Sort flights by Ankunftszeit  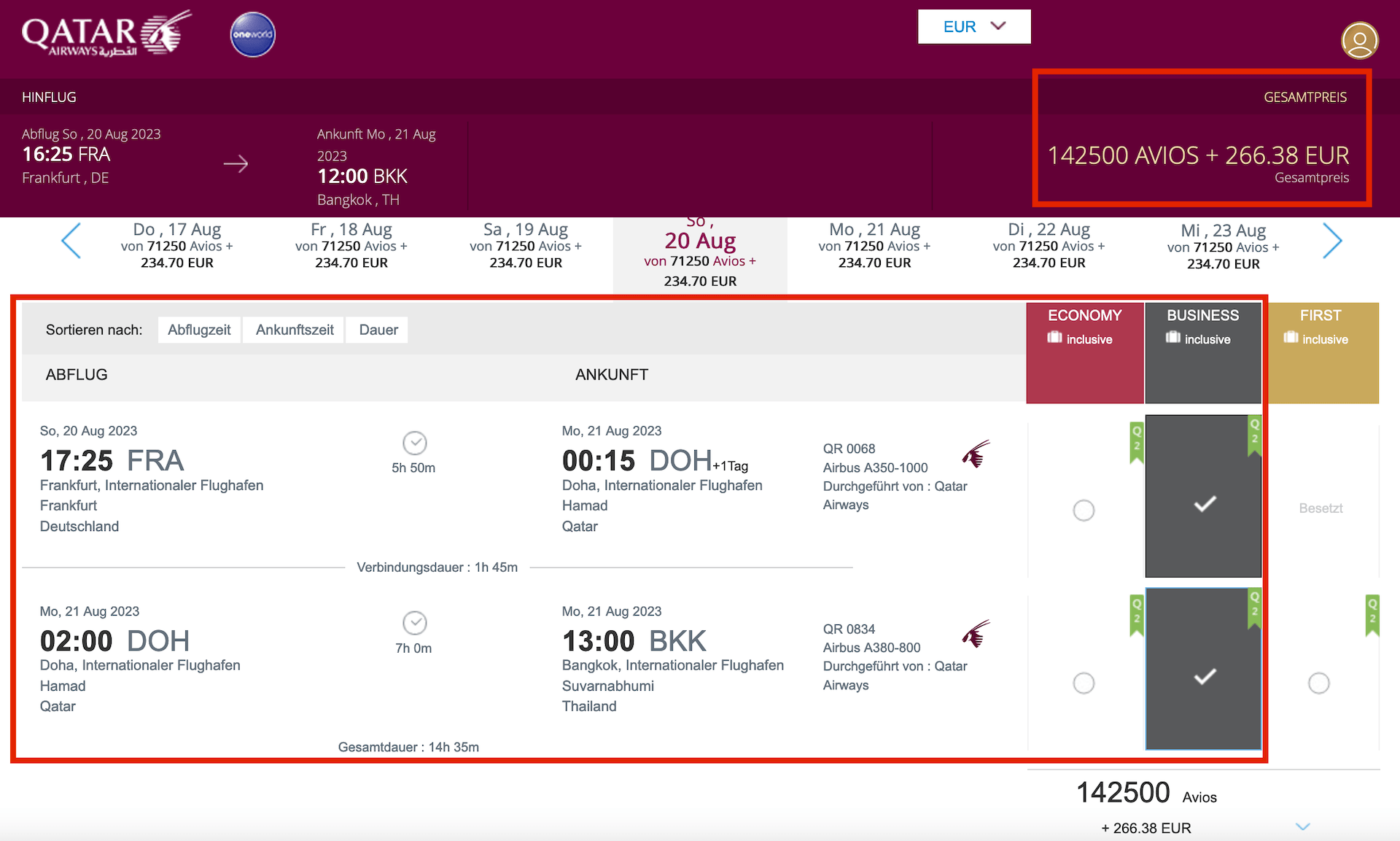[x=293, y=330]
